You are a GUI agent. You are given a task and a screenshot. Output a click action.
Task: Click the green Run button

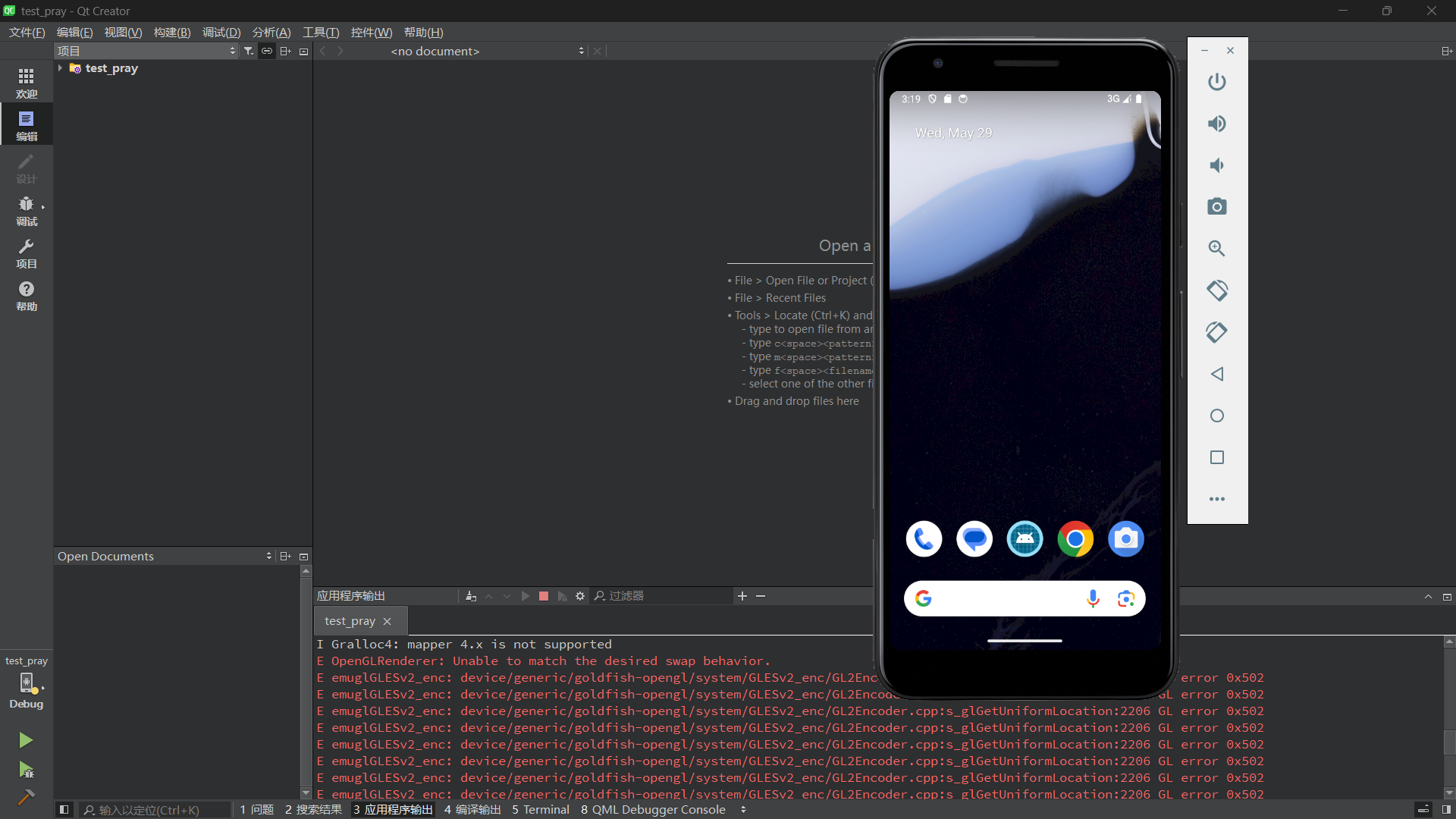[26, 739]
